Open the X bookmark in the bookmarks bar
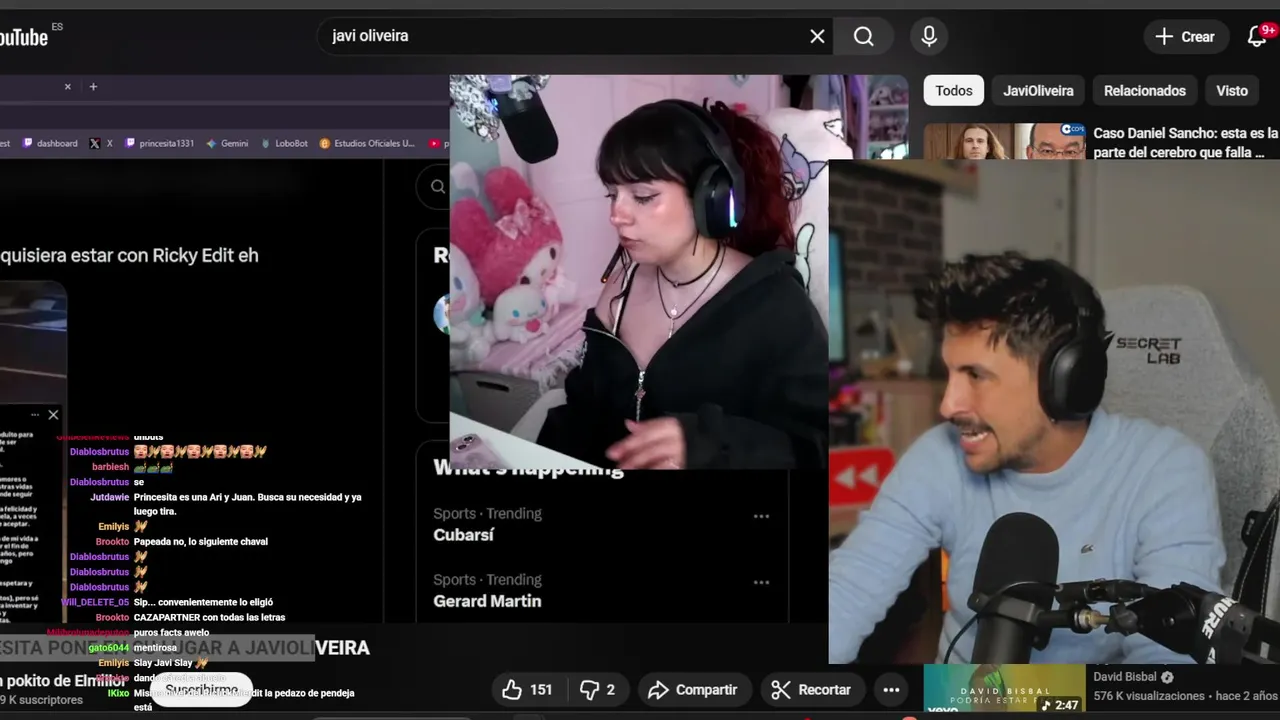This screenshot has height=720, width=1280. coord(100,143)
